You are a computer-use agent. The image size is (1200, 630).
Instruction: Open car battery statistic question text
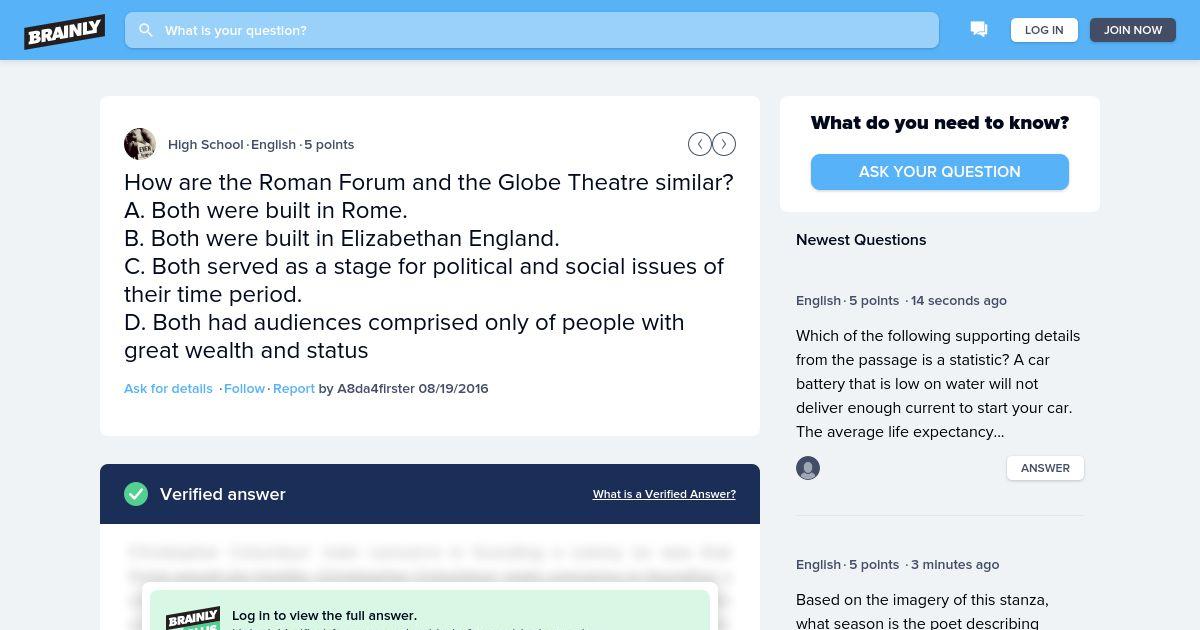[940, 384]
